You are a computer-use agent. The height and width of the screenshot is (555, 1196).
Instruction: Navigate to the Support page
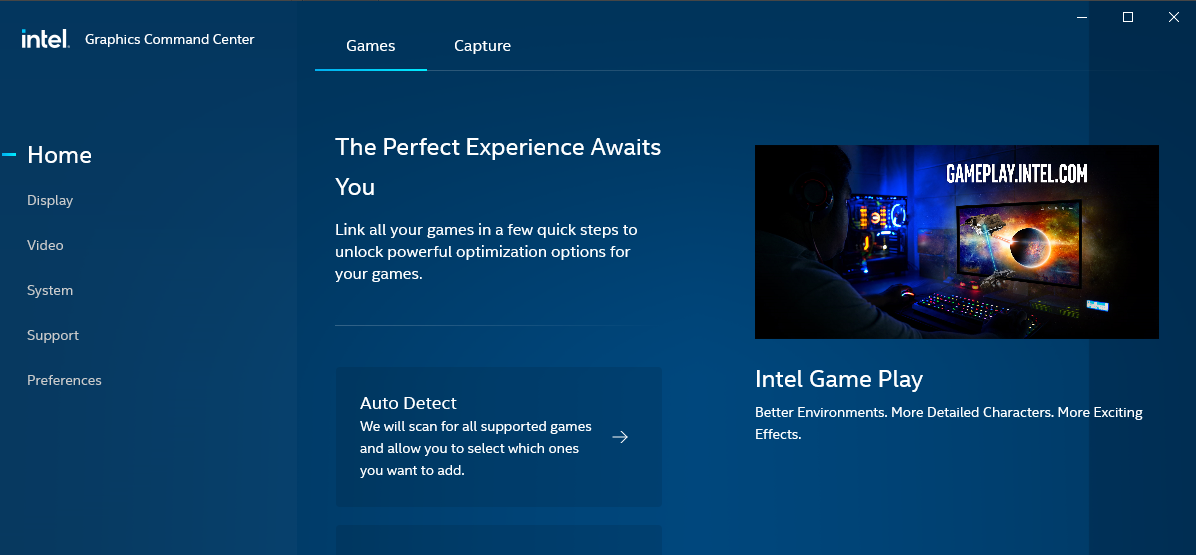[x=53, y=335]
